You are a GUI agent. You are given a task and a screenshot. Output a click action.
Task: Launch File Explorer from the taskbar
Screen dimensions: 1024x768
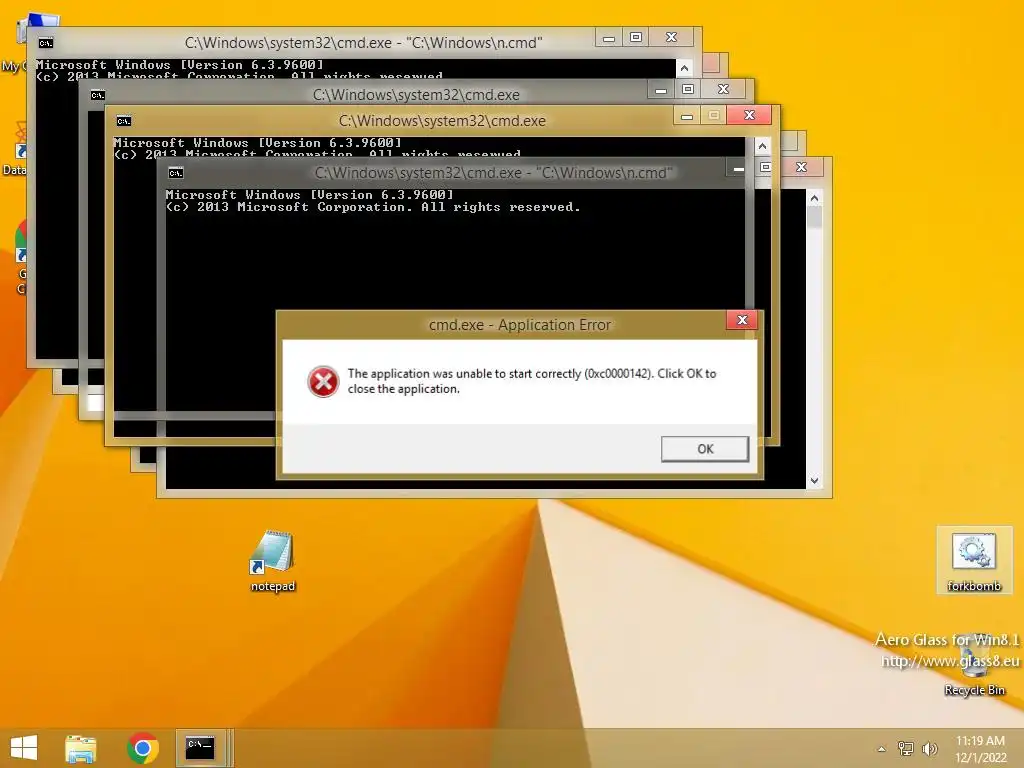tap(80, 748)
